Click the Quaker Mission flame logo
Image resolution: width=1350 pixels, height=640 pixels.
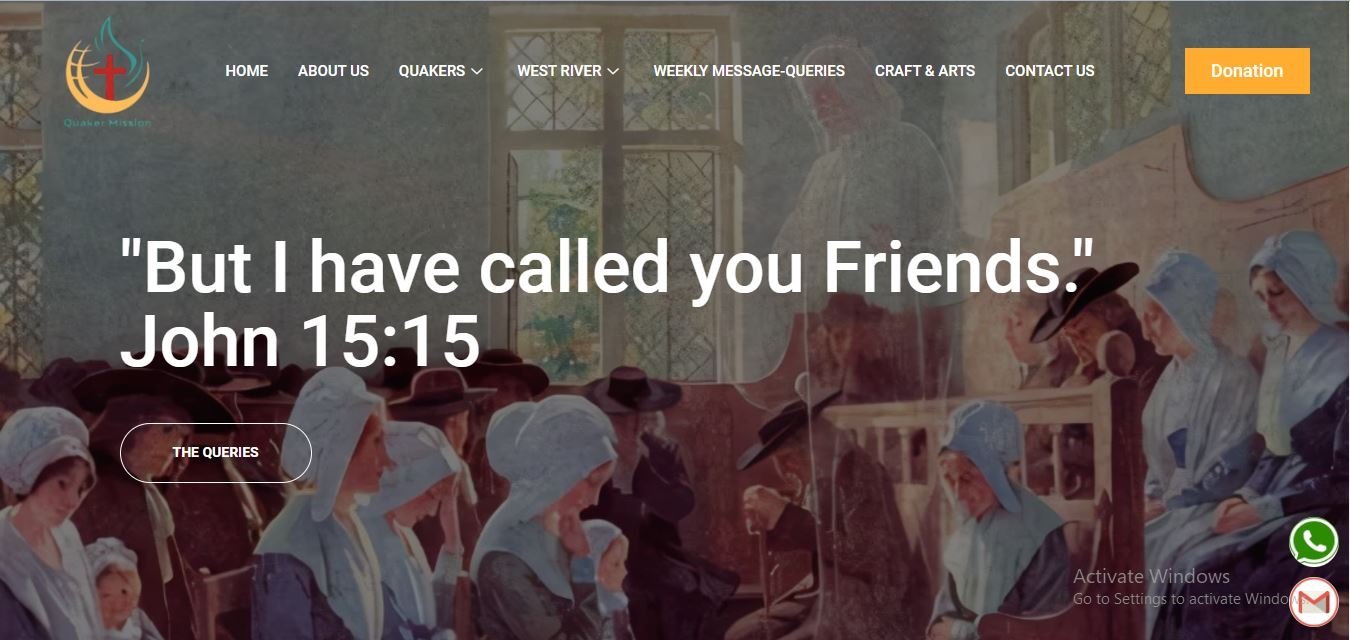coord(108,72)
